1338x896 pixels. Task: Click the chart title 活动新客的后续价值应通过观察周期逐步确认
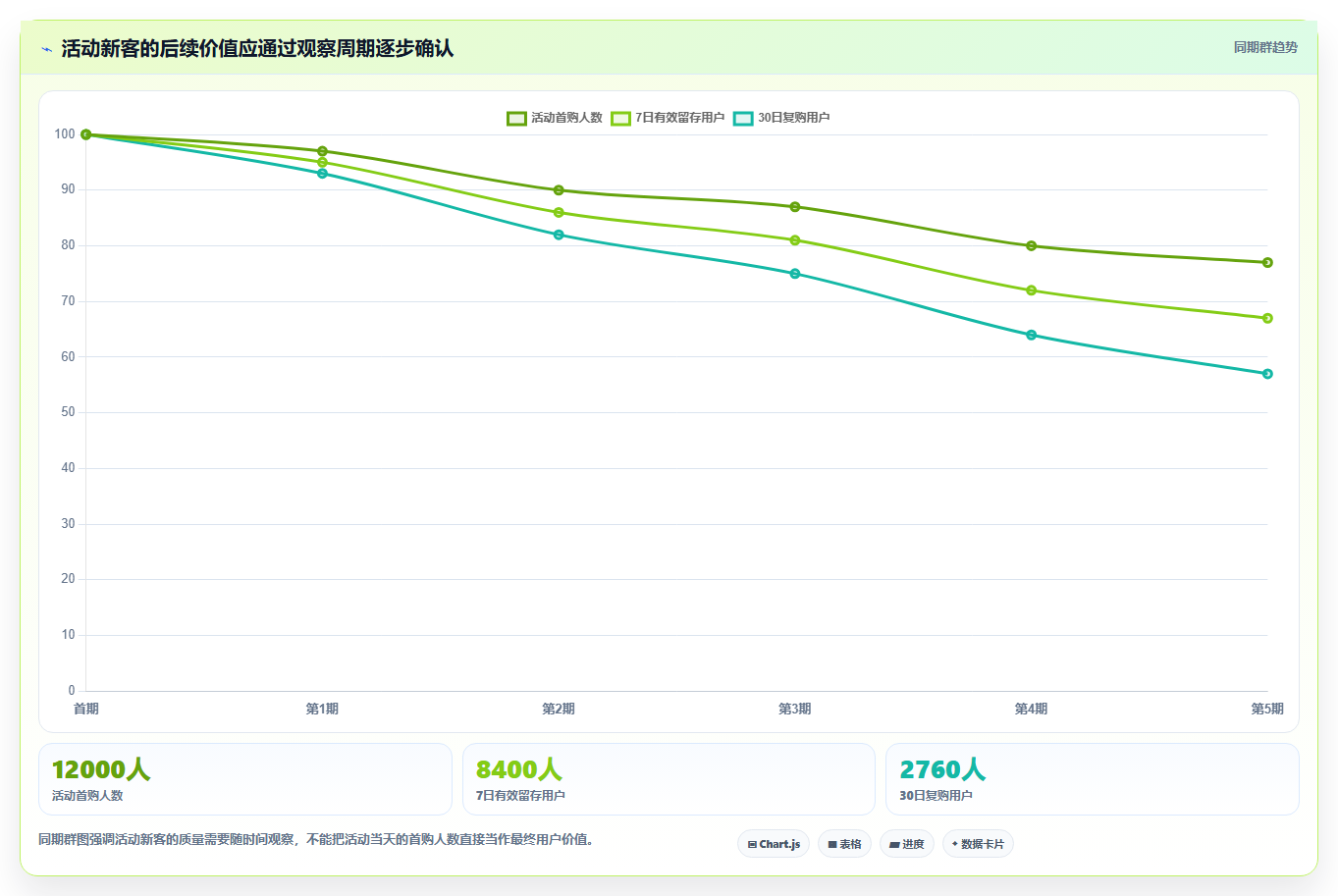pyautogui.click(x=257, y=48)
